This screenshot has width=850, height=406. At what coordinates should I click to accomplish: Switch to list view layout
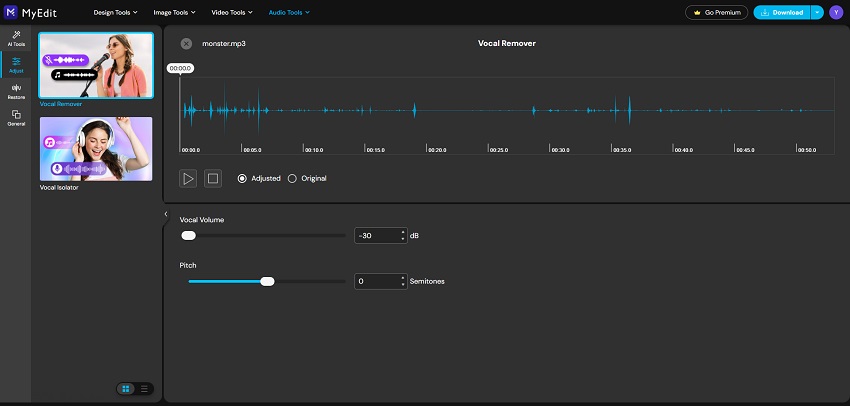[x=144, y=388]
